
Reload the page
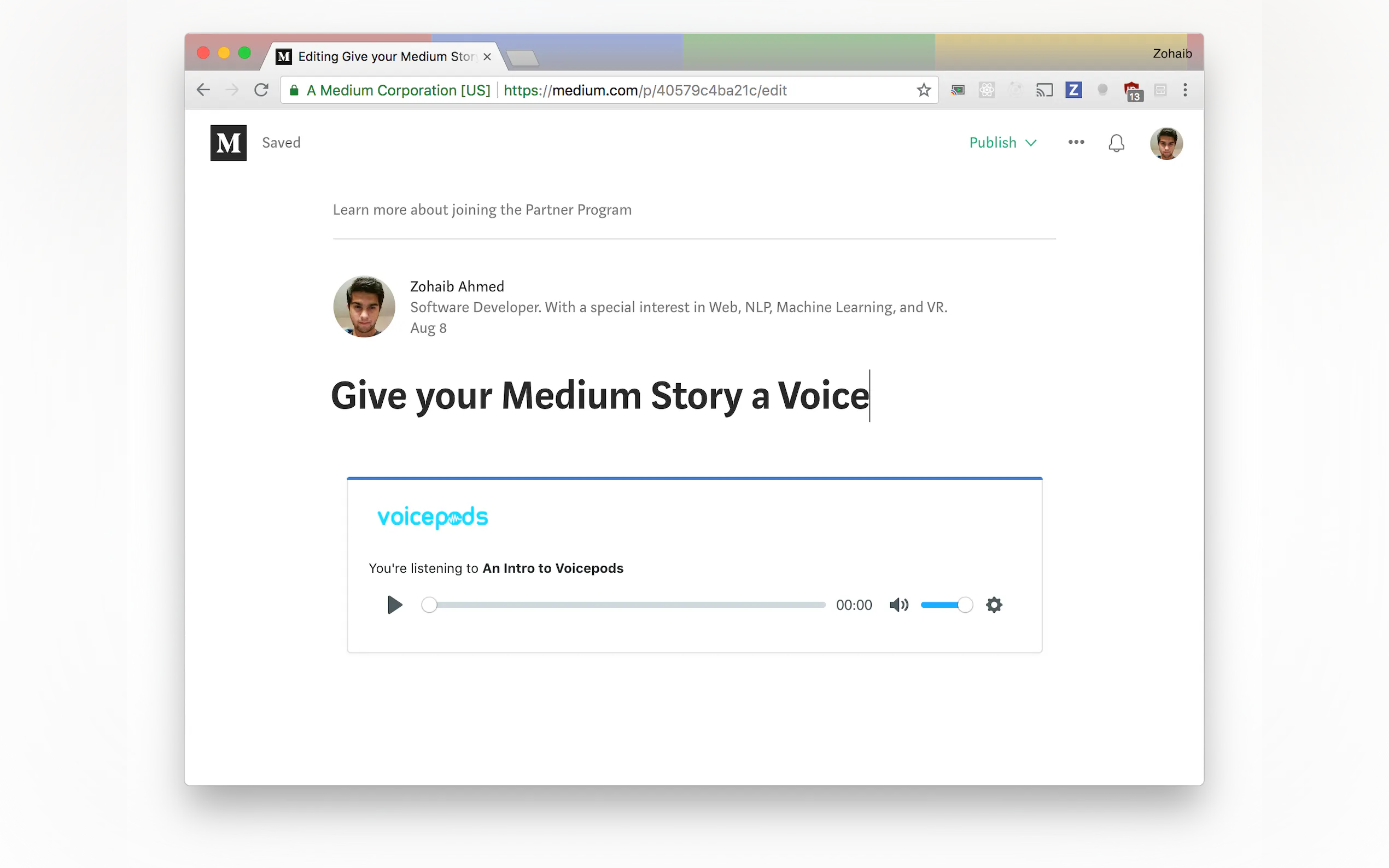(x=261, y=90)
